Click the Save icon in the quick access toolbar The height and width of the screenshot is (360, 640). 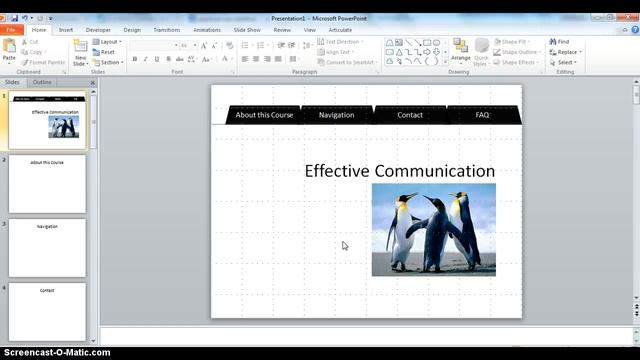(14, 18)
